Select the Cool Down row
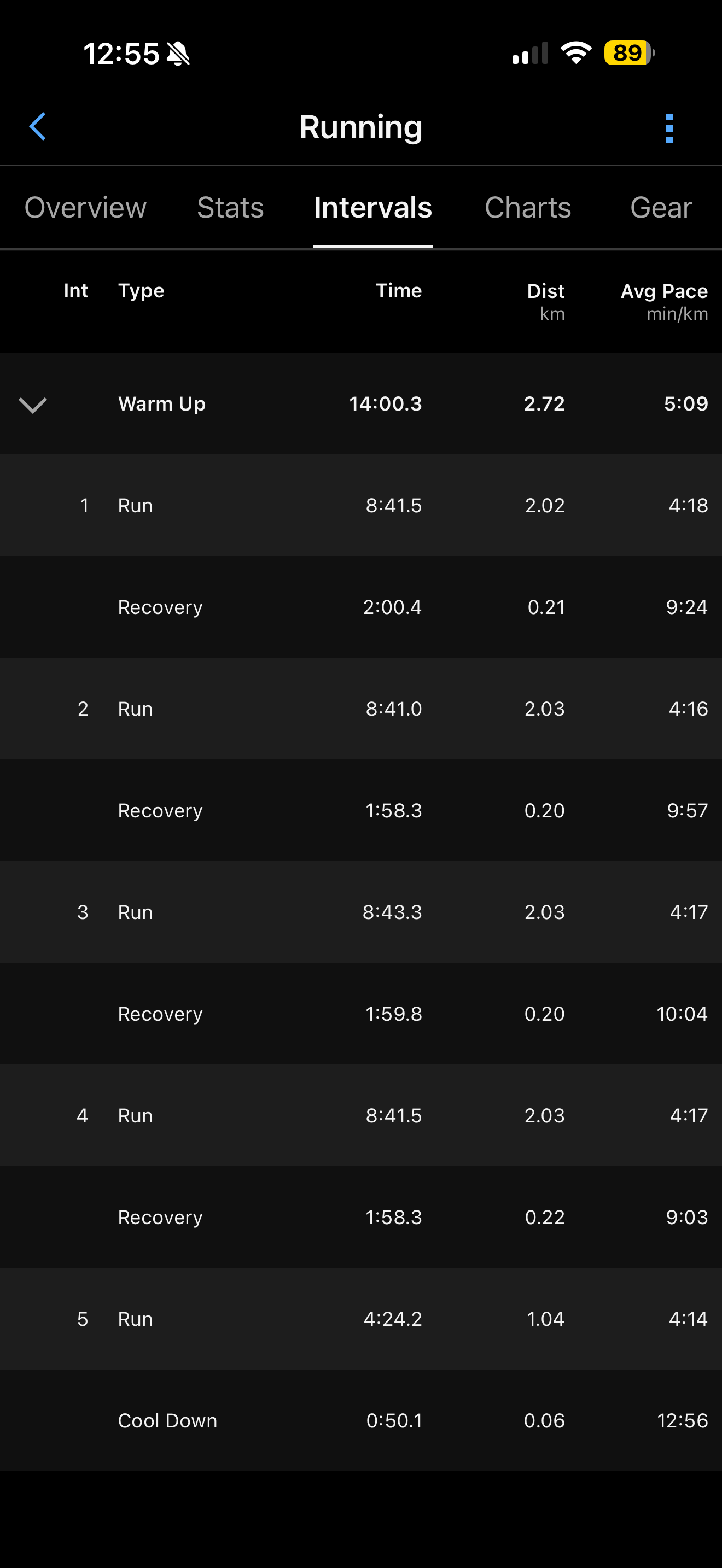This screenshot has height=1568, width=722. point(361,1421)
